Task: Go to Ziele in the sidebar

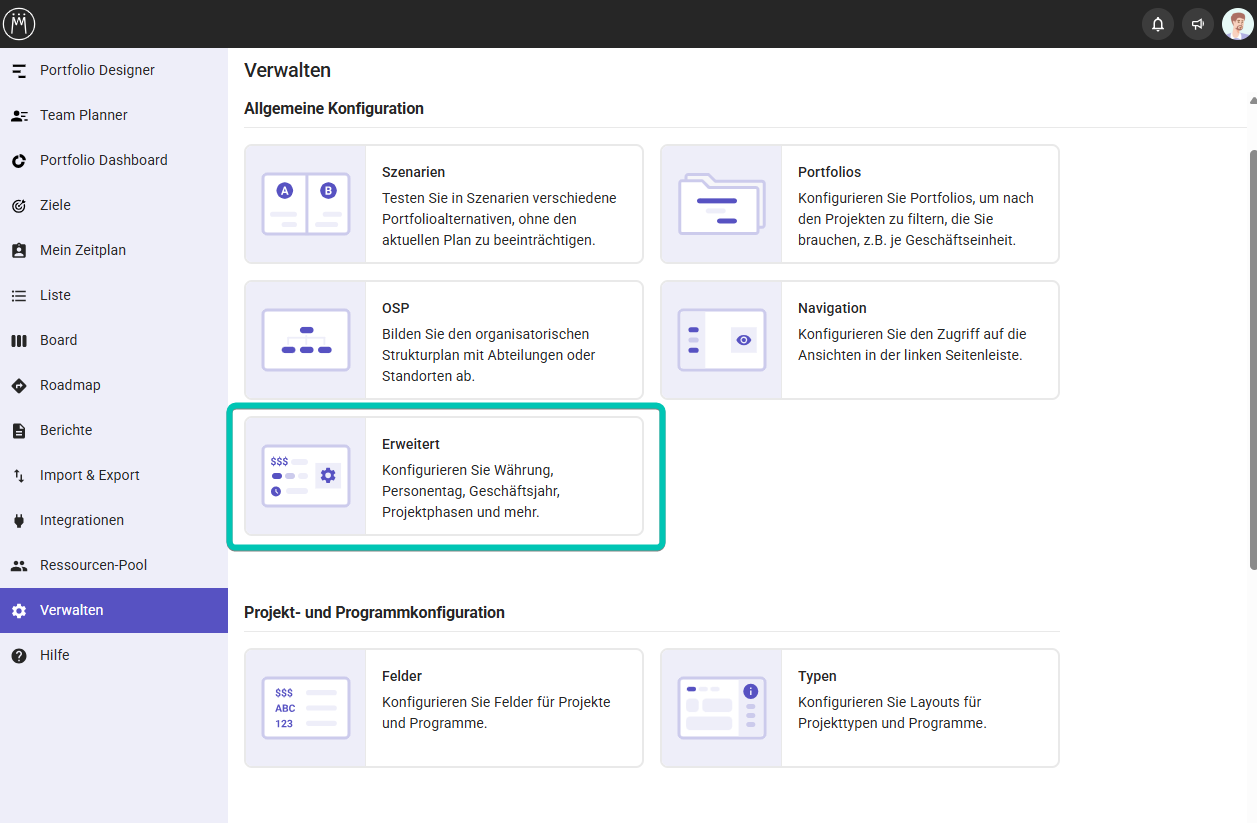Action: [55, 205]
